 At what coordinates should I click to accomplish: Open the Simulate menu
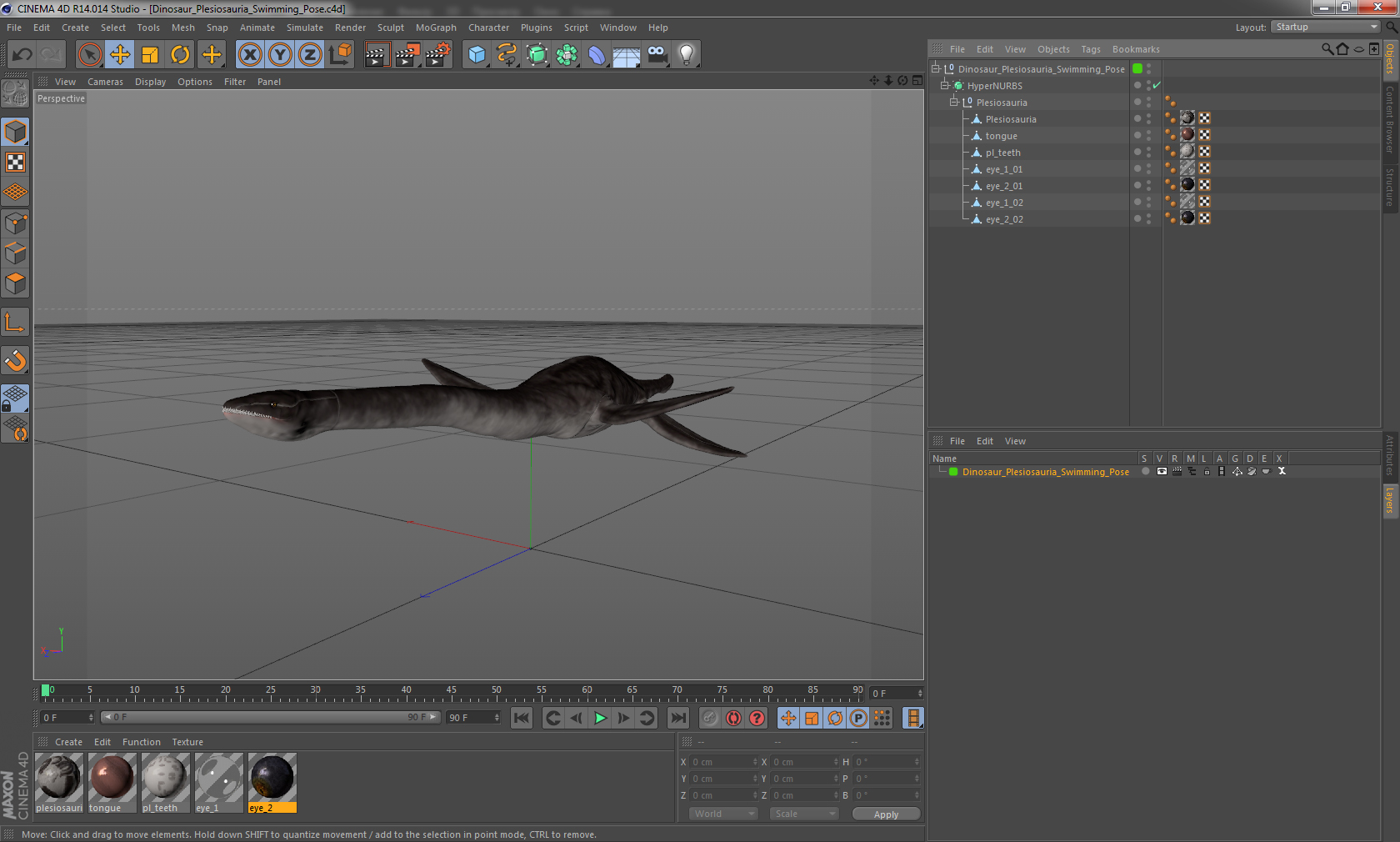pos(305,28)
